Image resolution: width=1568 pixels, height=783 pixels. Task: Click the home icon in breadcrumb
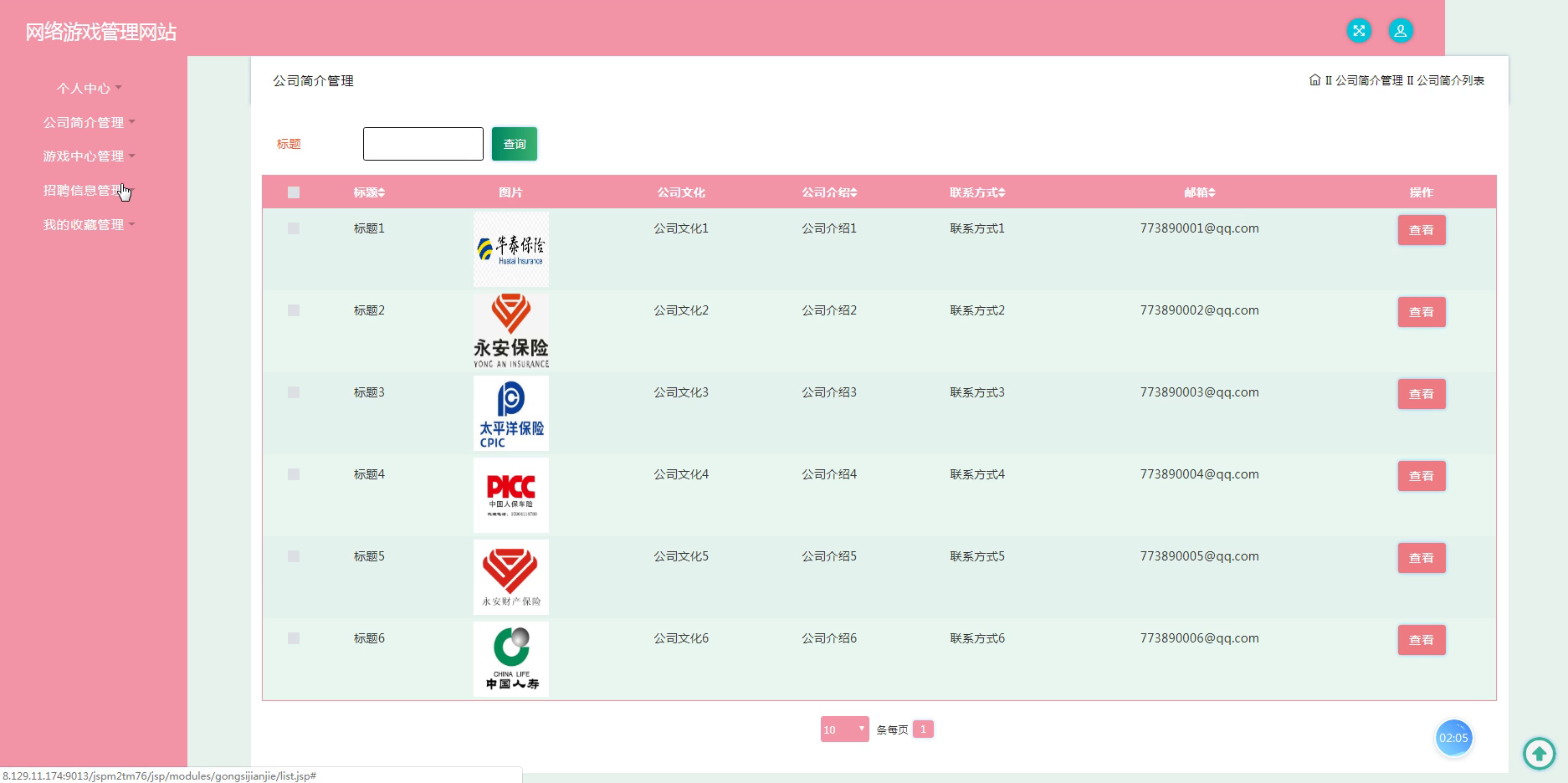[1314, 80]
